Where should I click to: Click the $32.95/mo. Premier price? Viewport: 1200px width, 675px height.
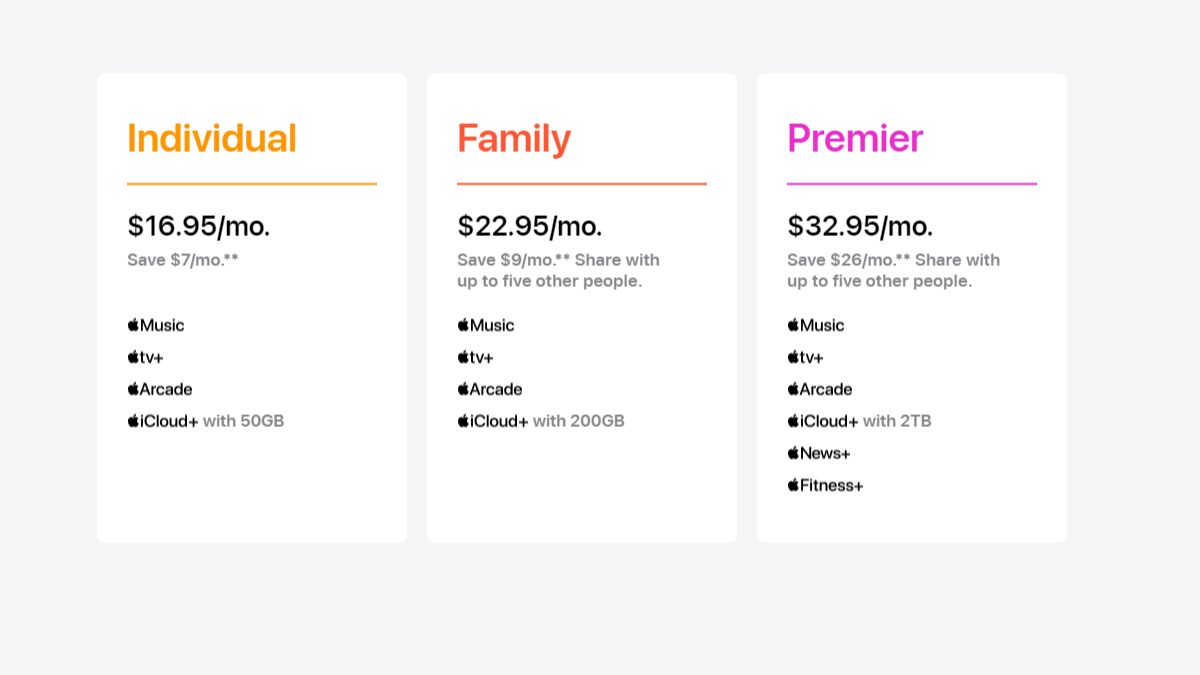[x=860, y=226]
